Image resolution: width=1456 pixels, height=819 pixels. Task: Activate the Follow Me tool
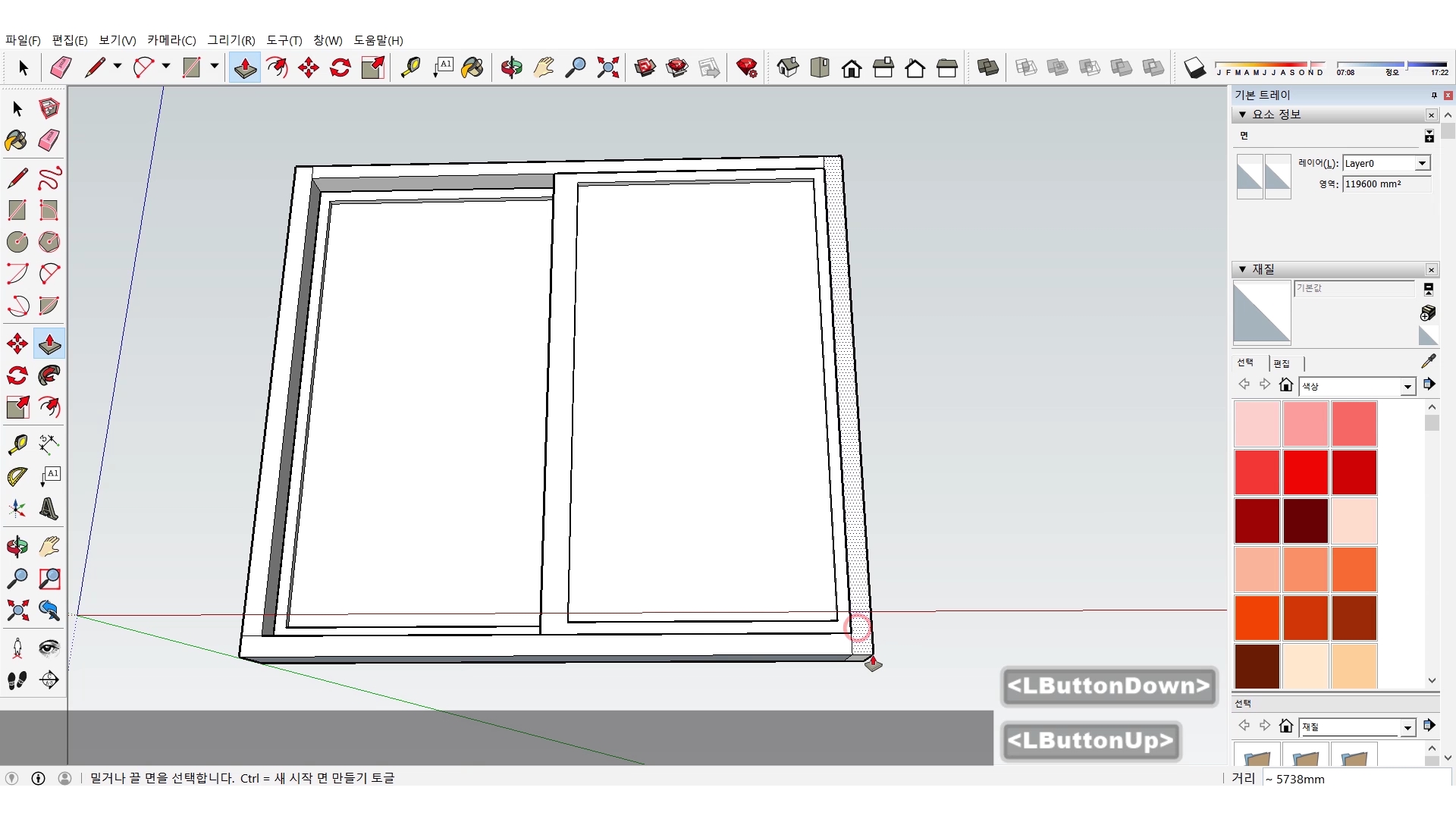[49, 375]
